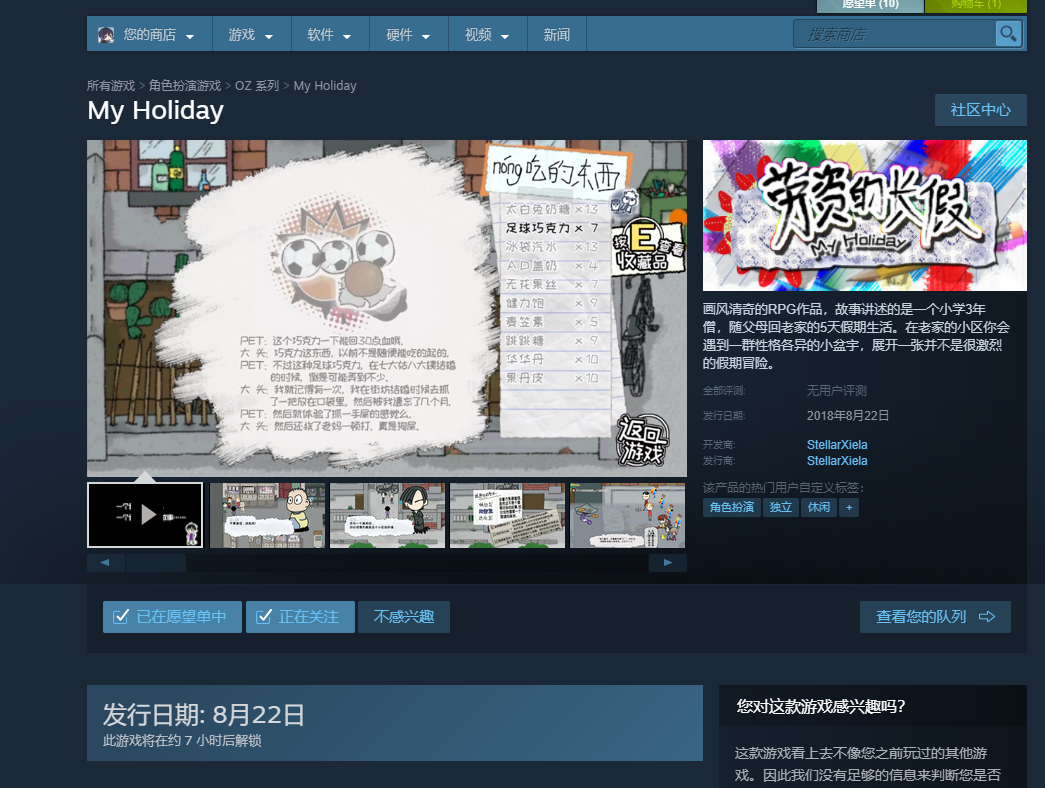
Task: Toggle the 正在关注 follow checkbox
Action: tap(264, 617)
